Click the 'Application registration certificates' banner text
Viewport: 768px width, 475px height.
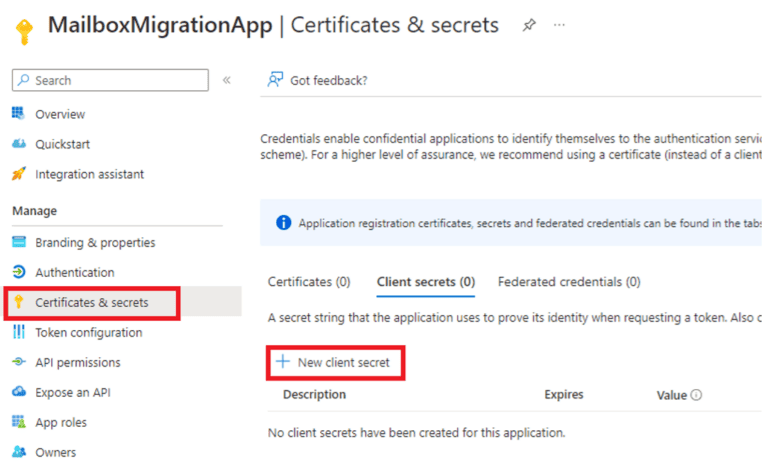pyautogui.click(x=530, y=223)
